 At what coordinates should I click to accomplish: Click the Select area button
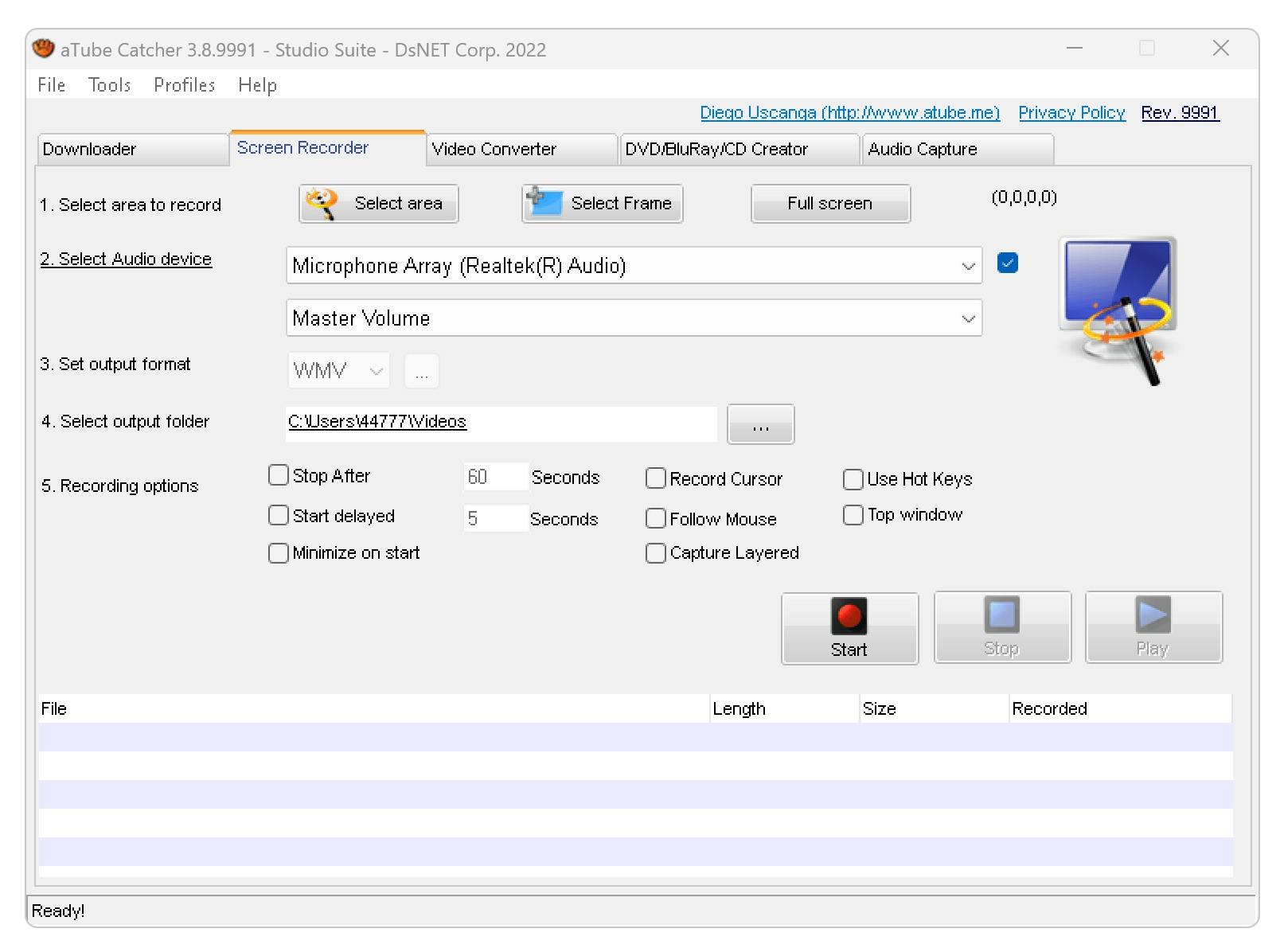click(379, 204)
